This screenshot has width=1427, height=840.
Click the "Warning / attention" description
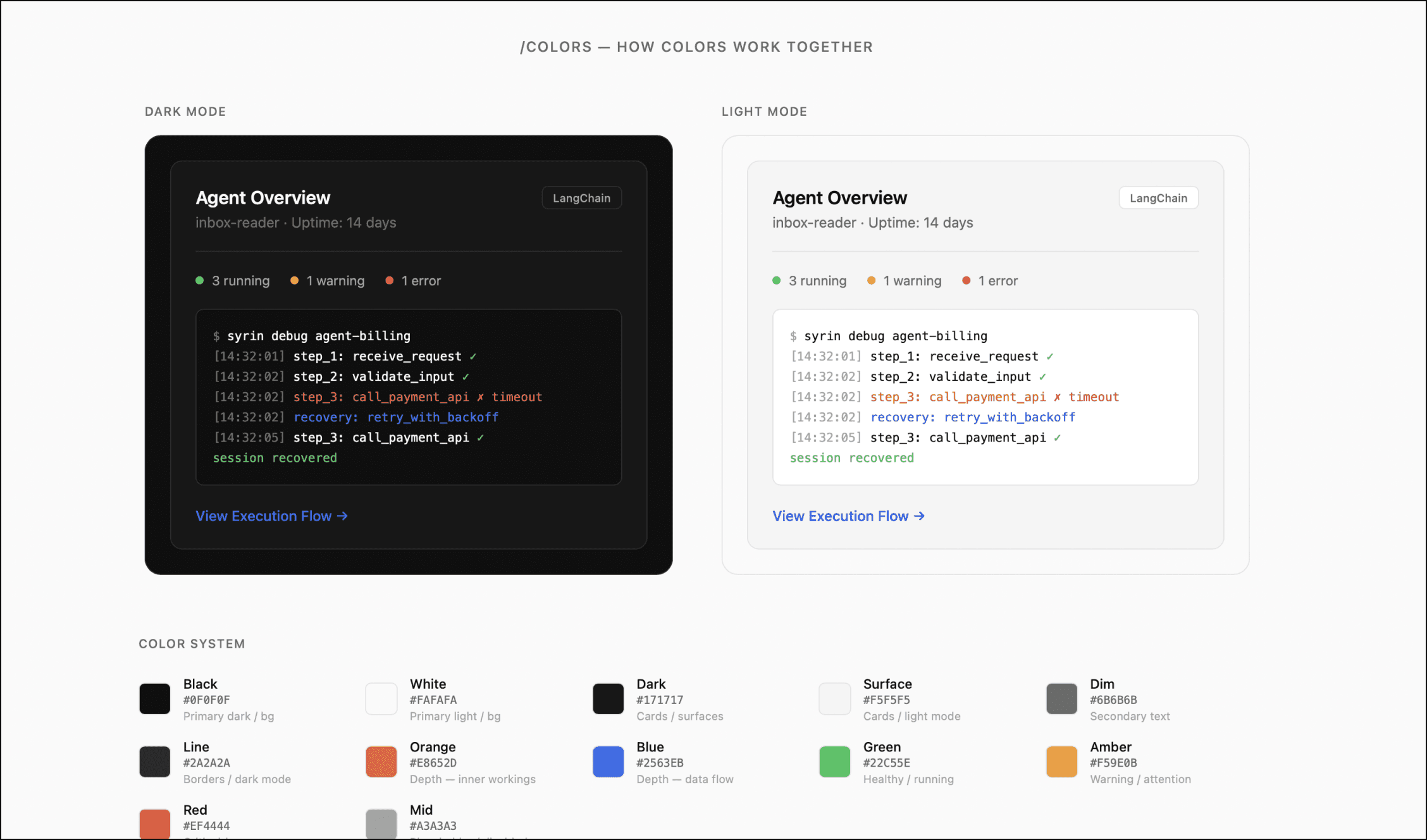pos(1140,779)
